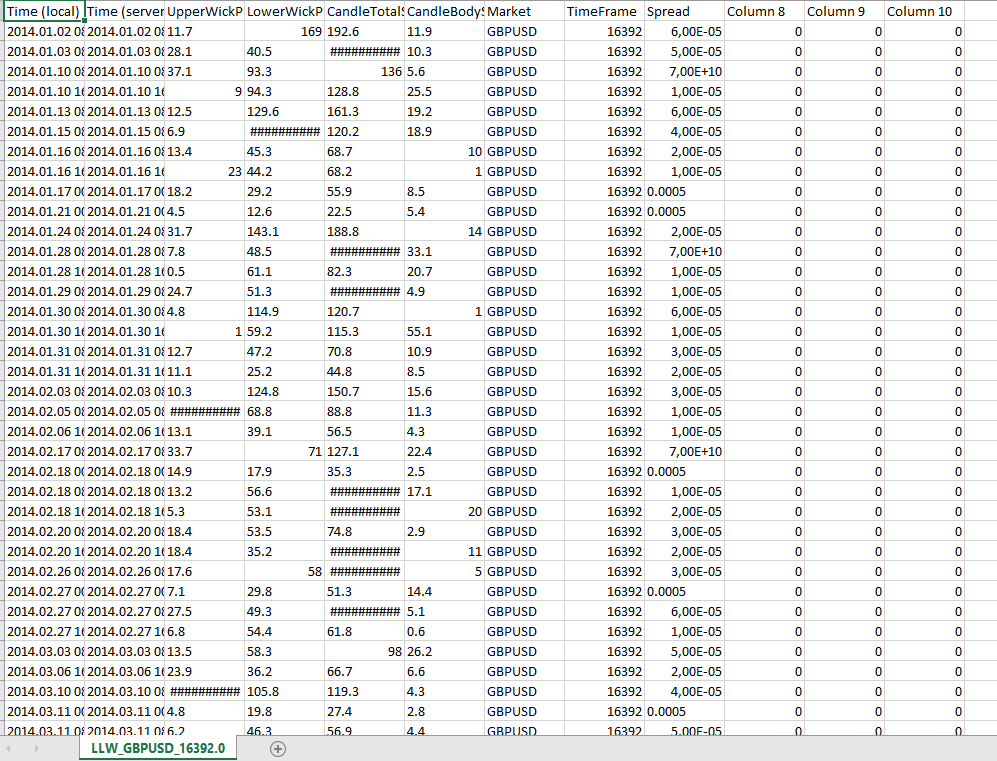This screenshot has width=997, height=761.
Task: Click the cell with value 169
Action: (285, 32)
